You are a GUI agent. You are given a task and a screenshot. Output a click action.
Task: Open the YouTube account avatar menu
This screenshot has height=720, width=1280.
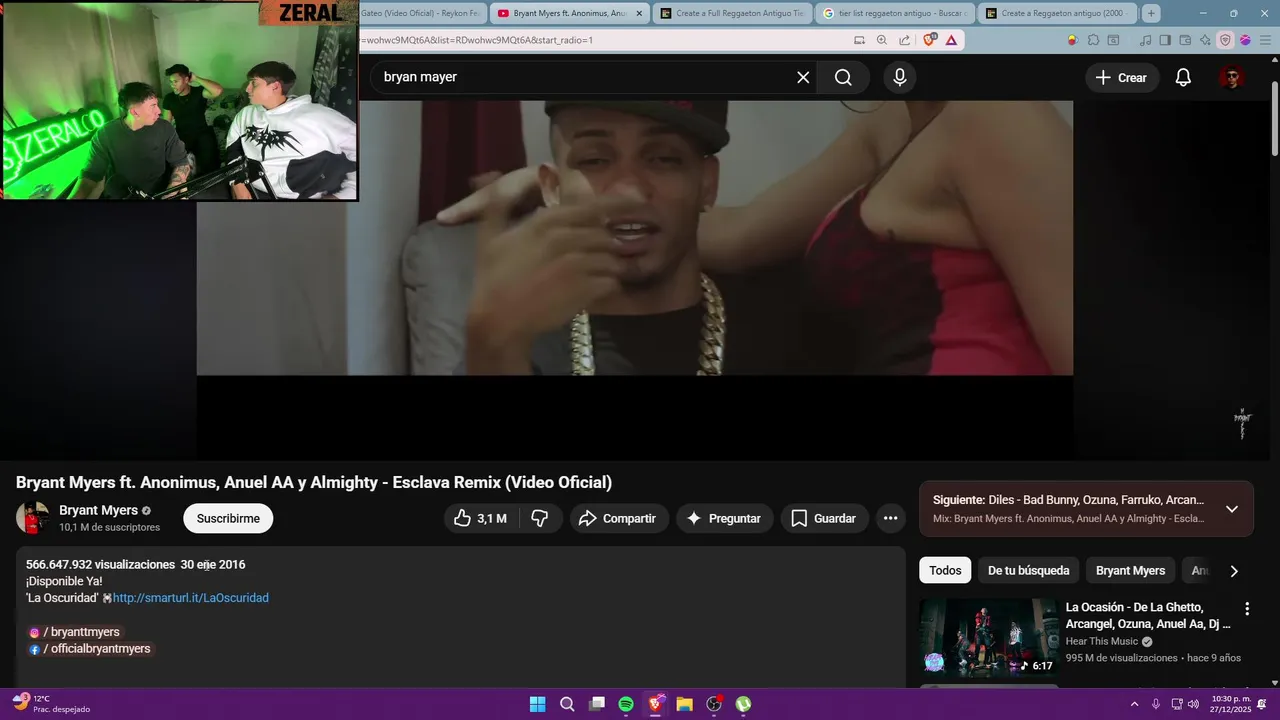point(1232,77)
